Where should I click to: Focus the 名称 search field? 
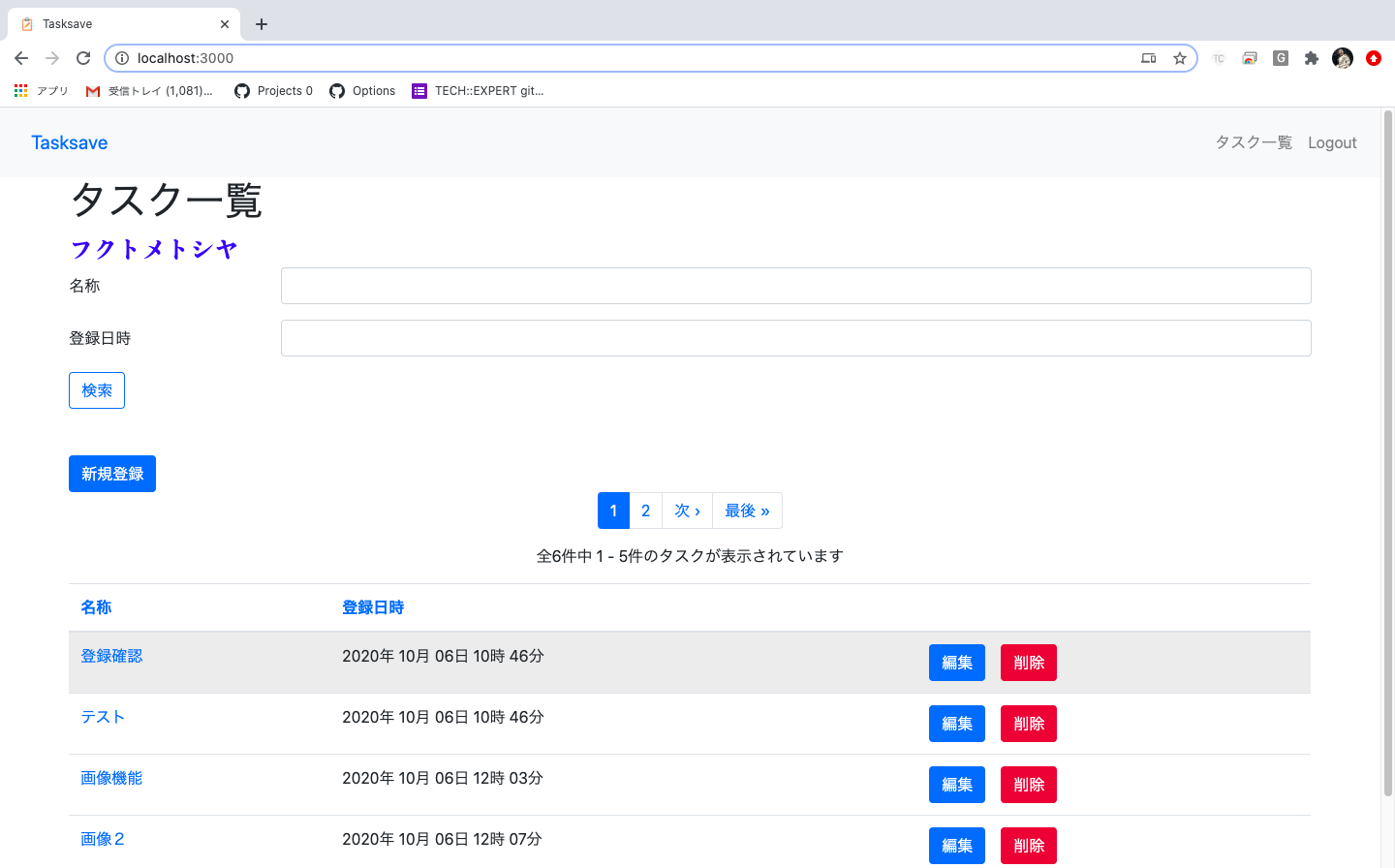click(796, 286)
